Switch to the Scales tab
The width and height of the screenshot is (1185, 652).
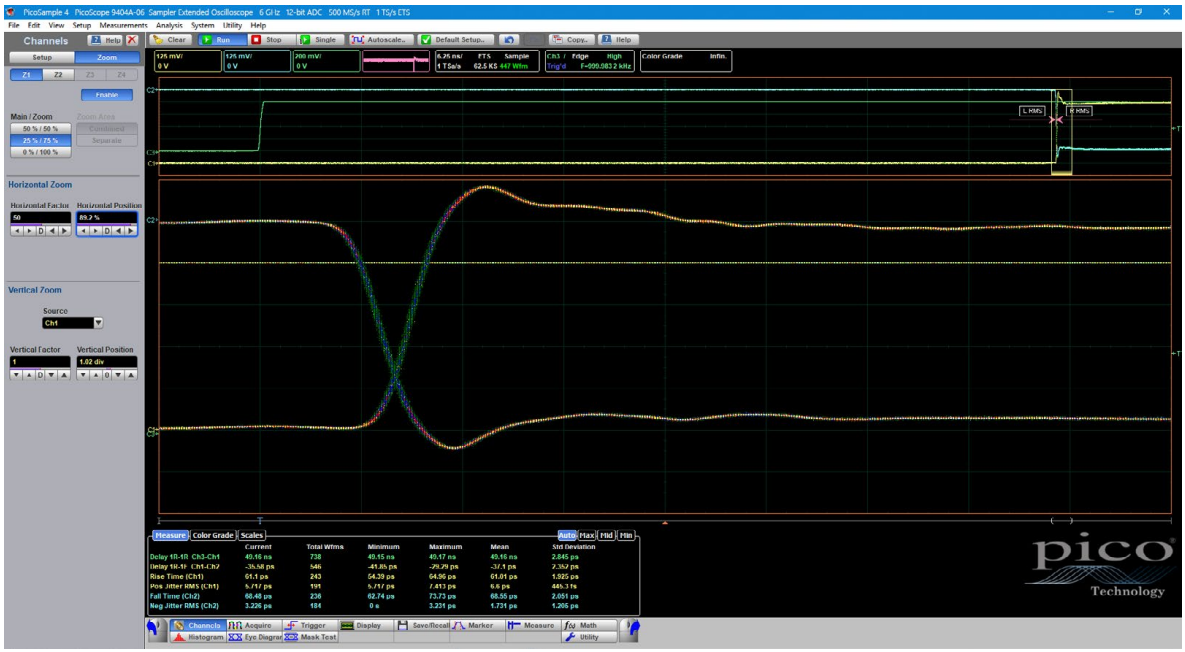click(251, 535)
